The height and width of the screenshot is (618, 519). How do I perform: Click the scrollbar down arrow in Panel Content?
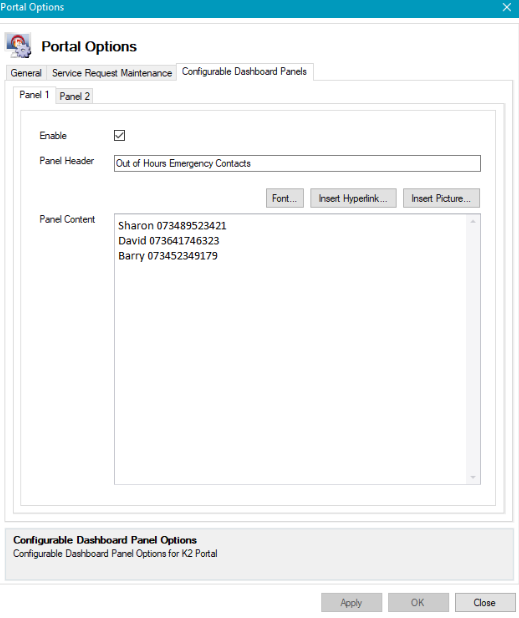tap(473, 477)
